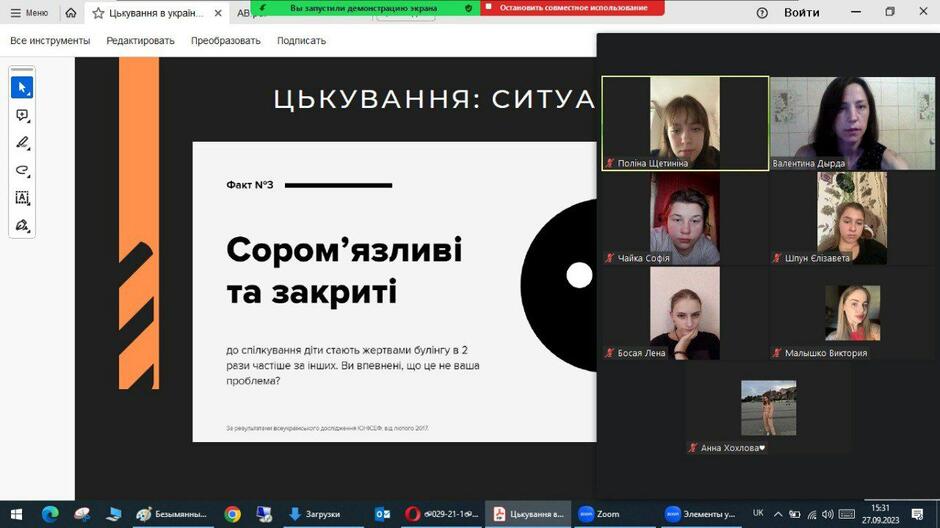This screenshot has width=940, height=528.
Task: Open the Windows notification center icon
Action: (917, 514)
